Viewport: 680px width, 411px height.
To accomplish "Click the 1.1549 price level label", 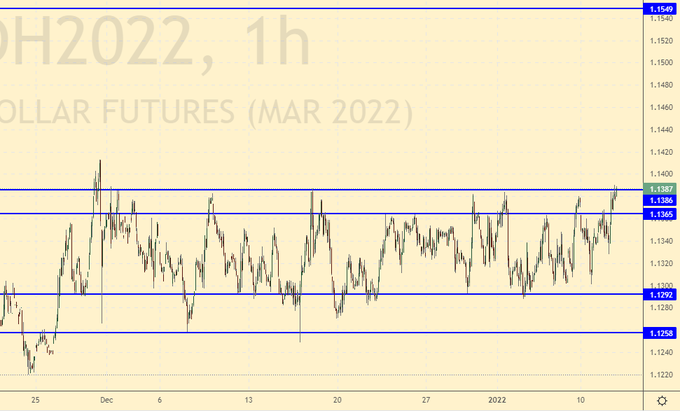I will 660,9.
